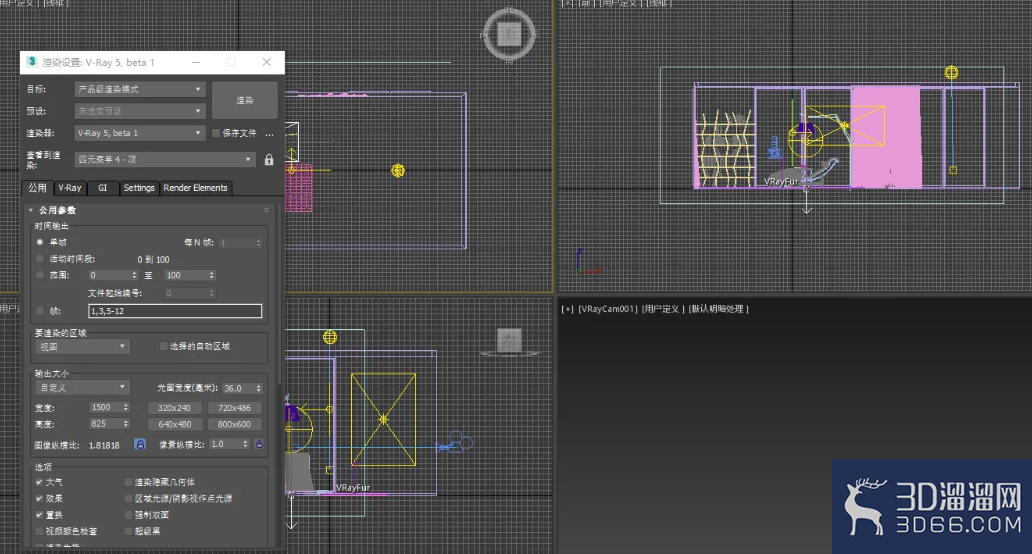
Task: Select the blue camera object in bottom-left viewport
Action: (455, 443)
